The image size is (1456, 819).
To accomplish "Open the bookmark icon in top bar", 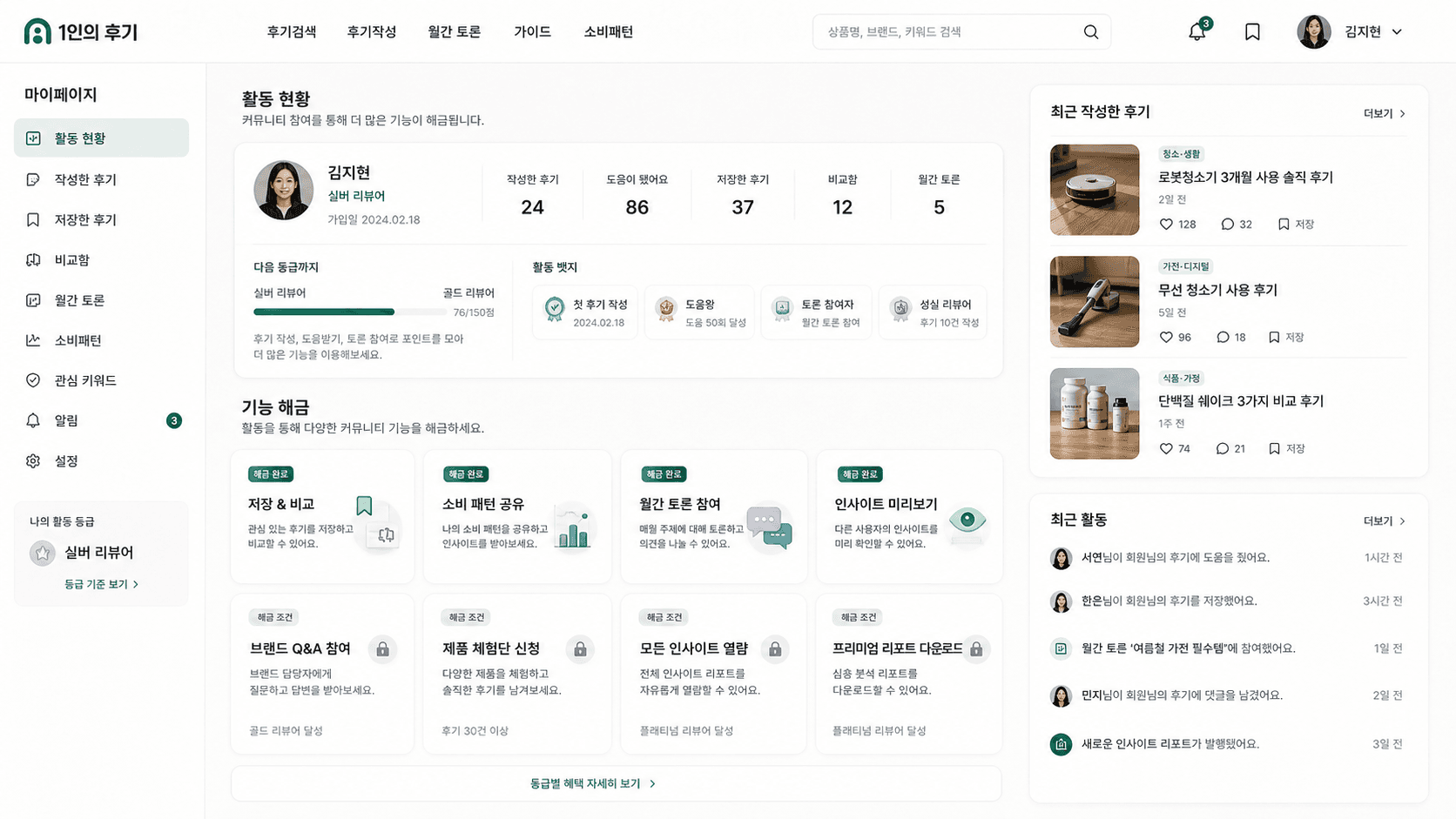I will point(1252,32).
